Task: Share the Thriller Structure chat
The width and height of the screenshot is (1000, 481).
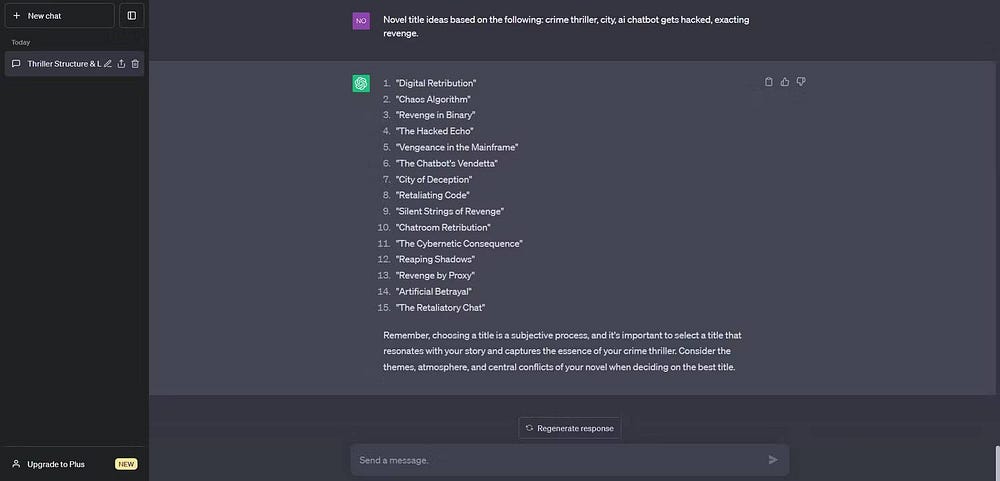Action: (121, 64)
